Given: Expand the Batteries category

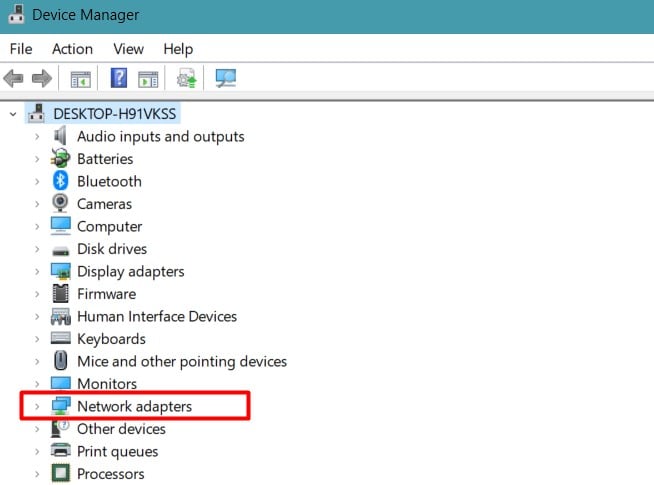Looking at the screenshot, I should pos(37,159).
